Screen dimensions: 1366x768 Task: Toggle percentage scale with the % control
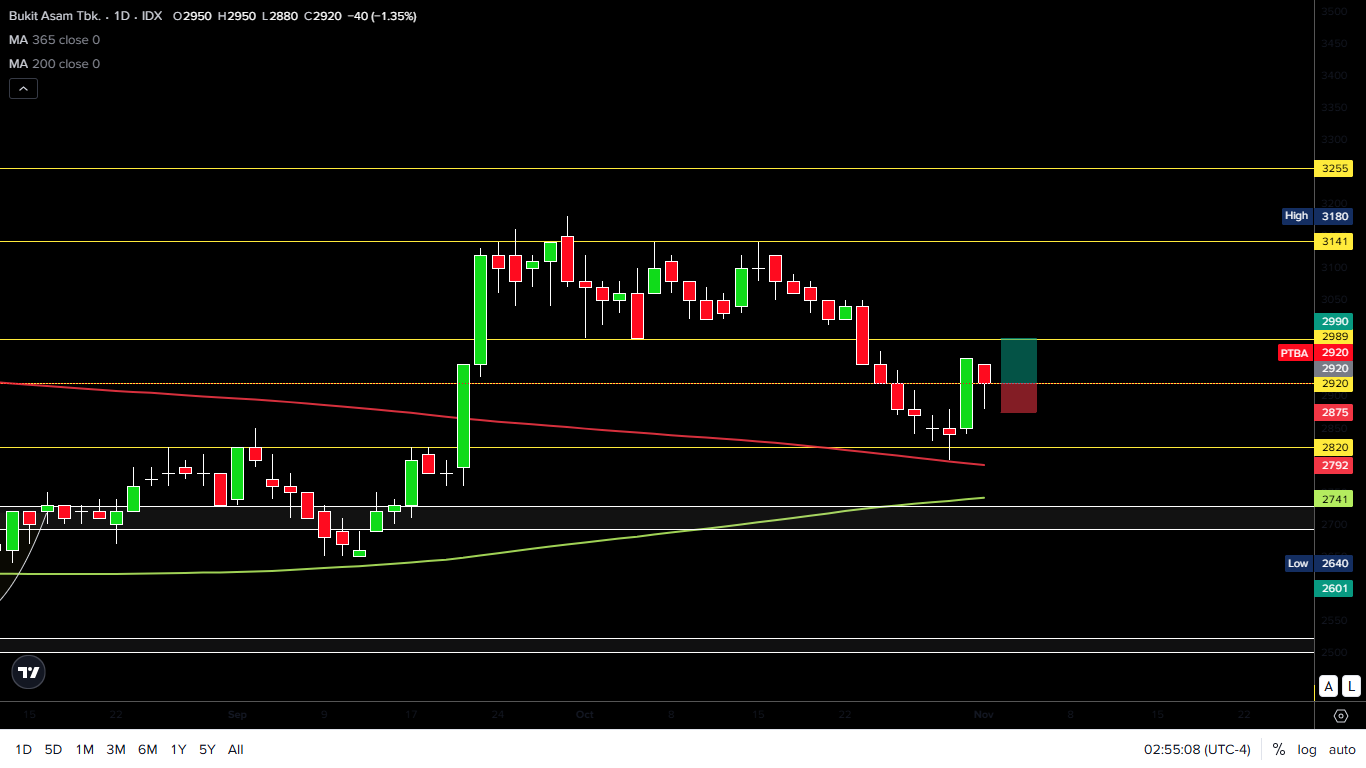coord(1277,749)
